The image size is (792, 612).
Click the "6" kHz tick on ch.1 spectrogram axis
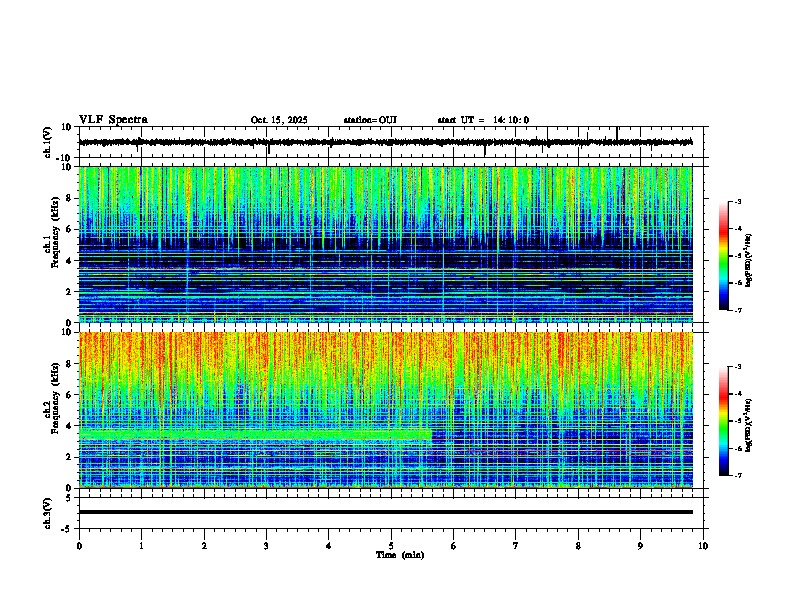click(x=70, y=230)
